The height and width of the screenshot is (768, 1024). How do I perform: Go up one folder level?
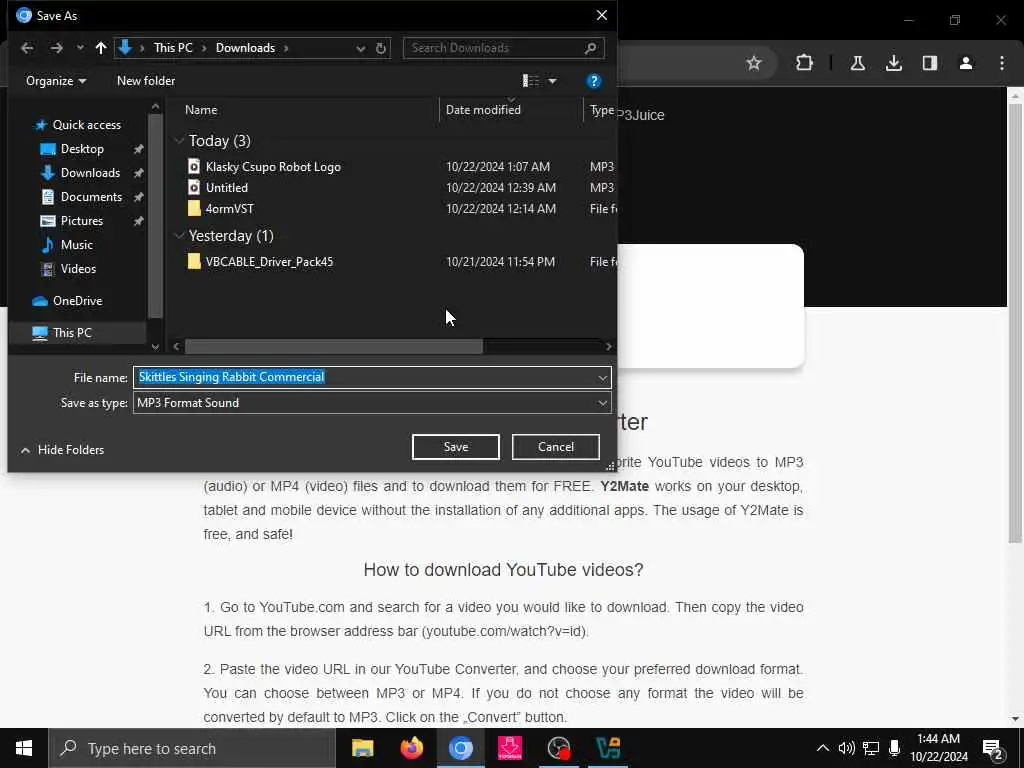pos(101,48)
